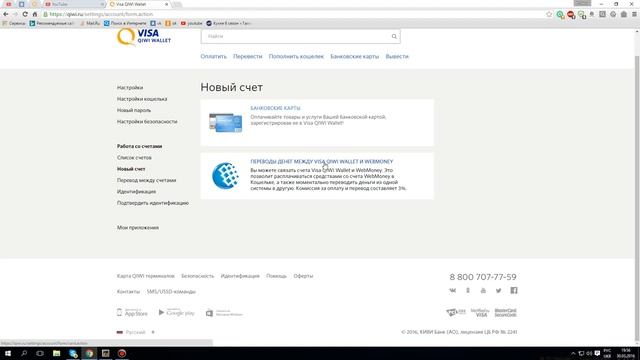The height and width of the screenshot is (360, 640).
Task: Click the browser address bar
Action: pyautogui.click(x=294, y=14)
